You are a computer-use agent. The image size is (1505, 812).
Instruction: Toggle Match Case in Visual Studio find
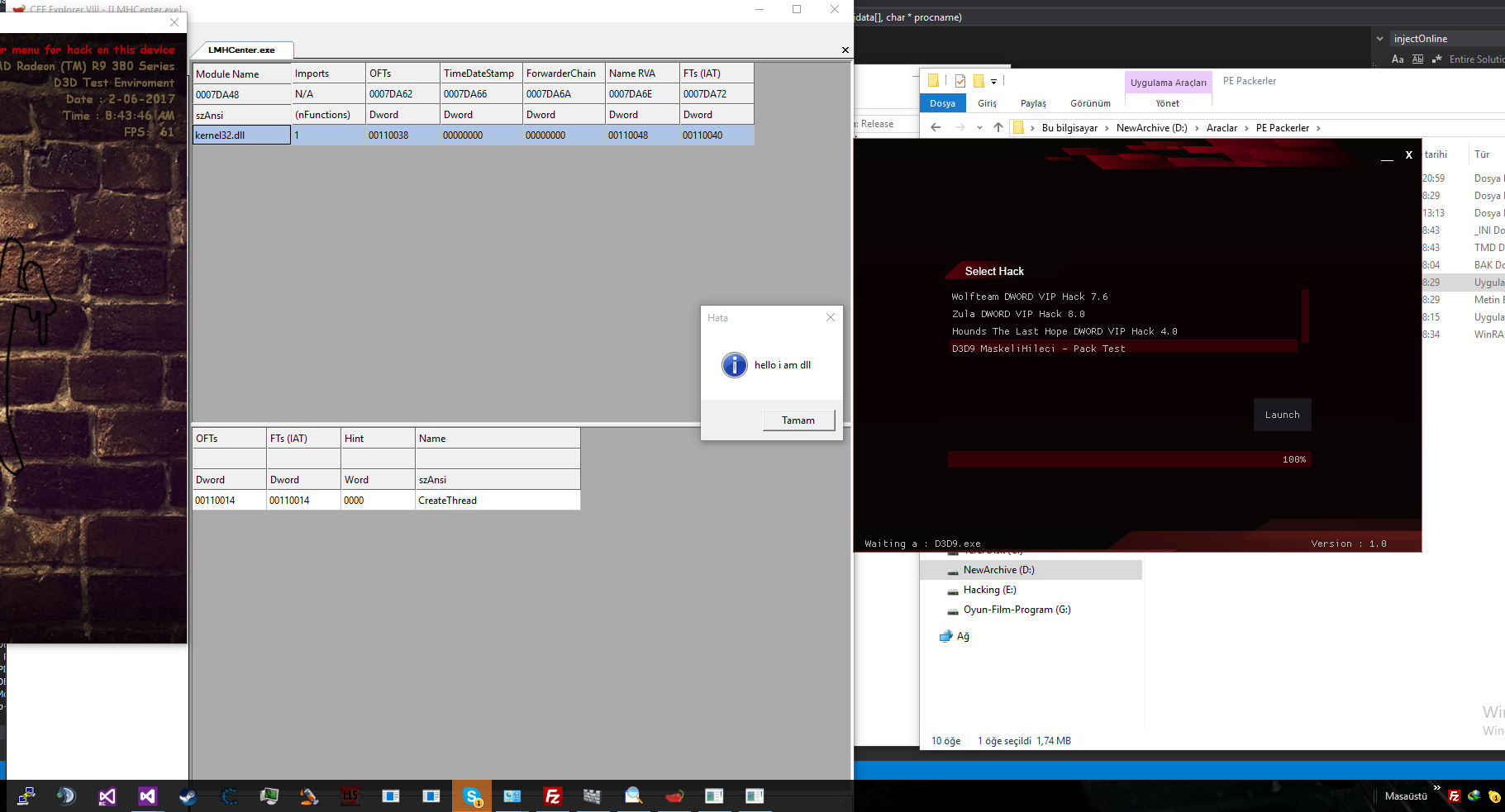(1398, 59)
